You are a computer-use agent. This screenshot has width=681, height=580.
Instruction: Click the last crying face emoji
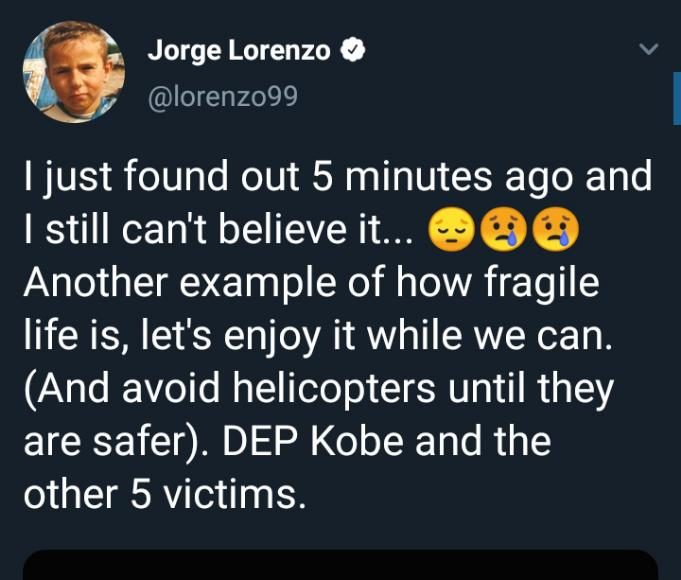coord(554,233)
